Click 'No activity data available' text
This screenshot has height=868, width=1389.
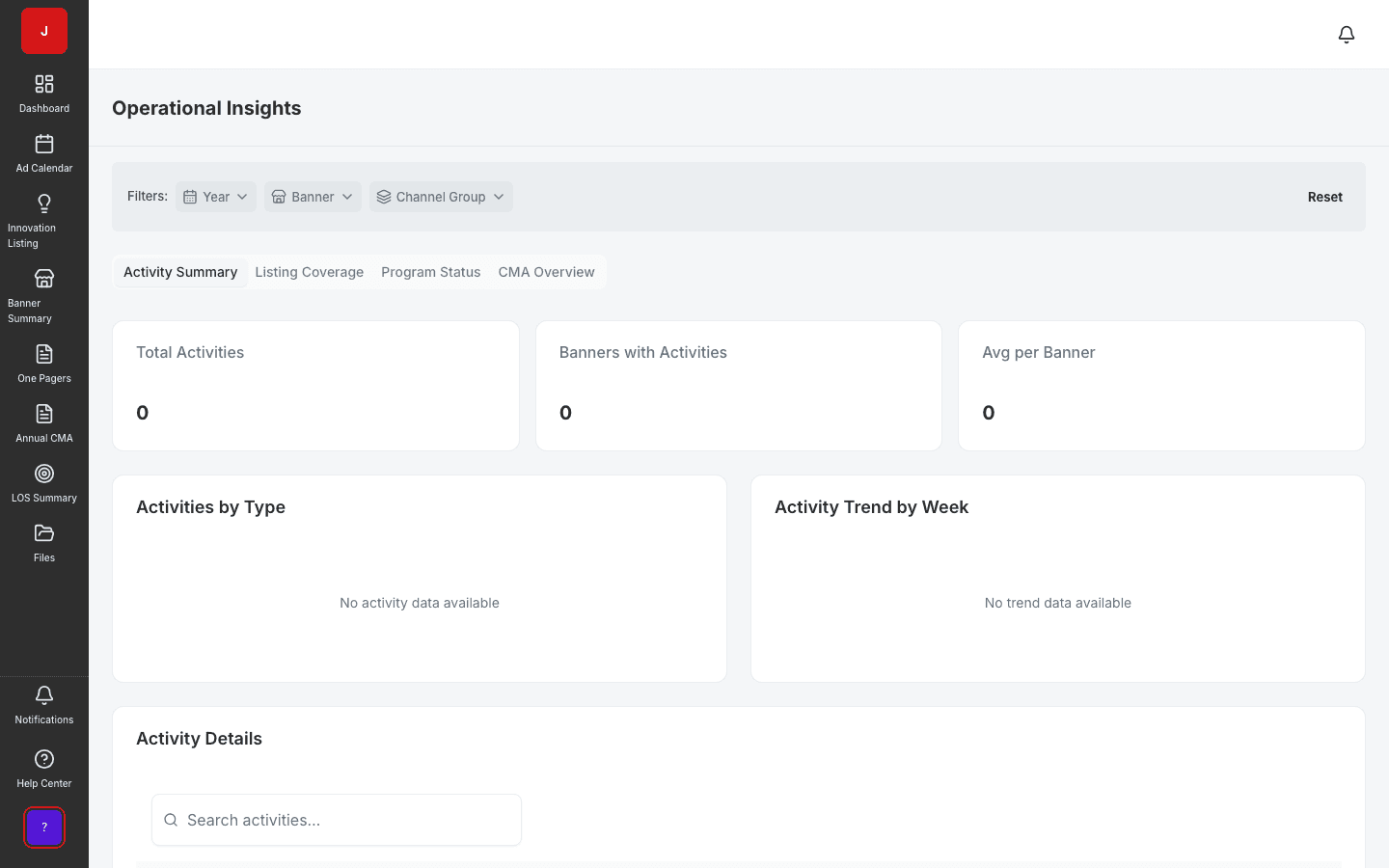tap(420, 603)
